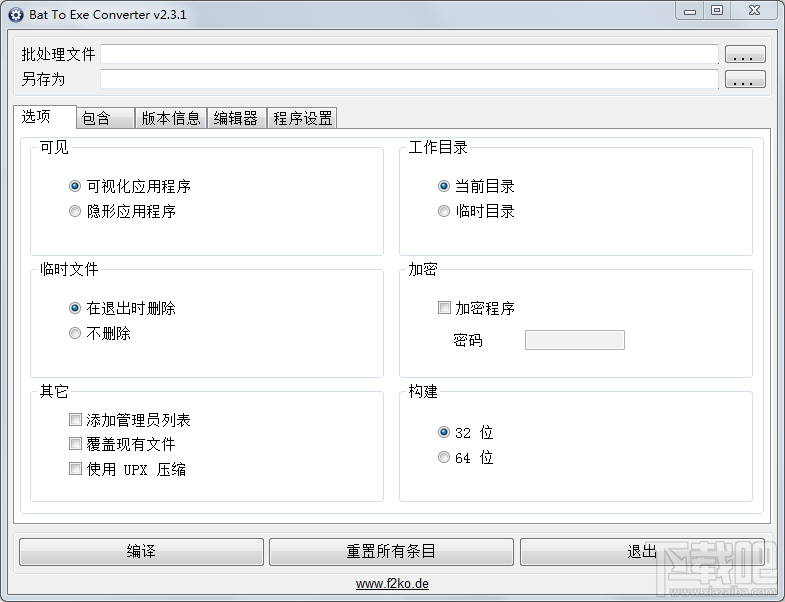The height and width of the screenshot is (602, 785).
Task: Select 可视化应用程序 radio option
Action: tap(130, 186)
